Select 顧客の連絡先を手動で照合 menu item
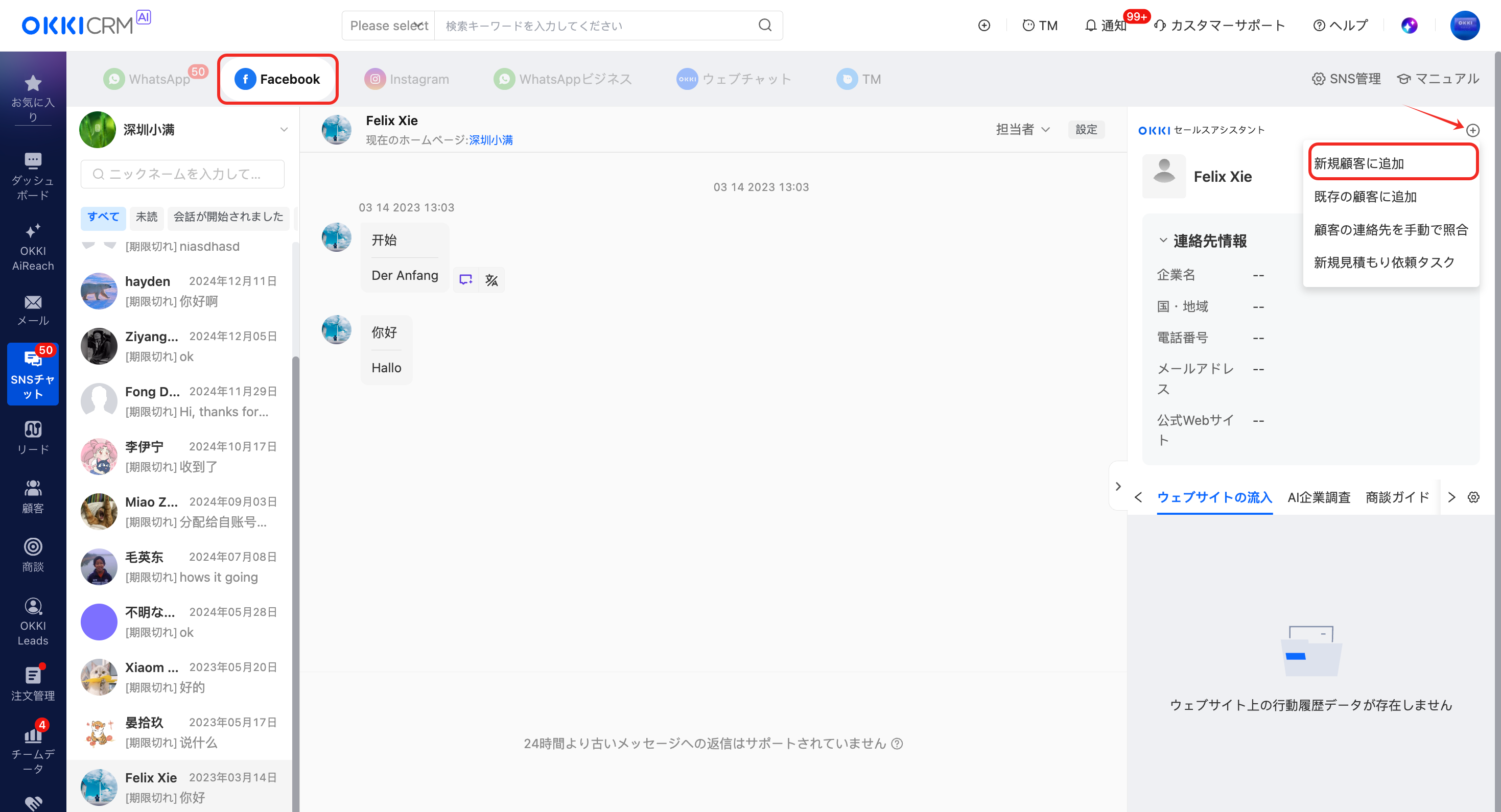The image size is (1501, 812). coord(1393,229)
